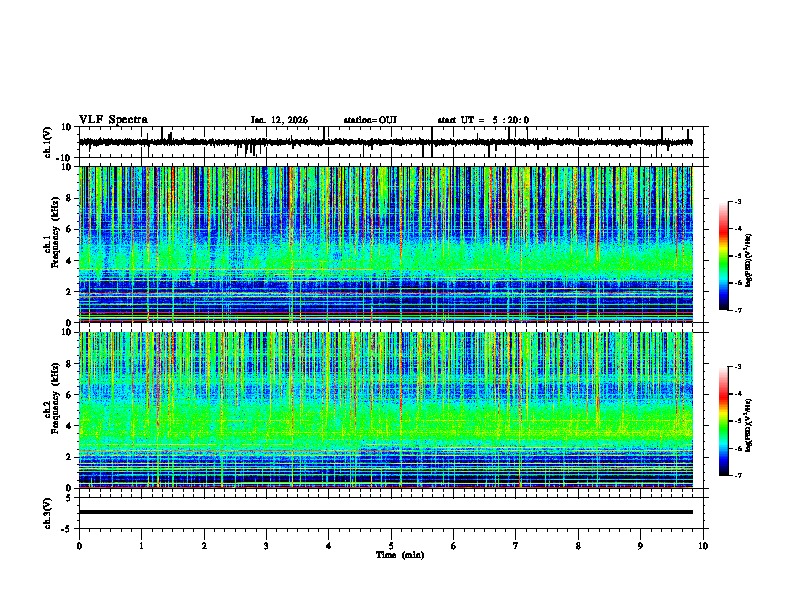Click time axis tick label 1

pos(142,546)
